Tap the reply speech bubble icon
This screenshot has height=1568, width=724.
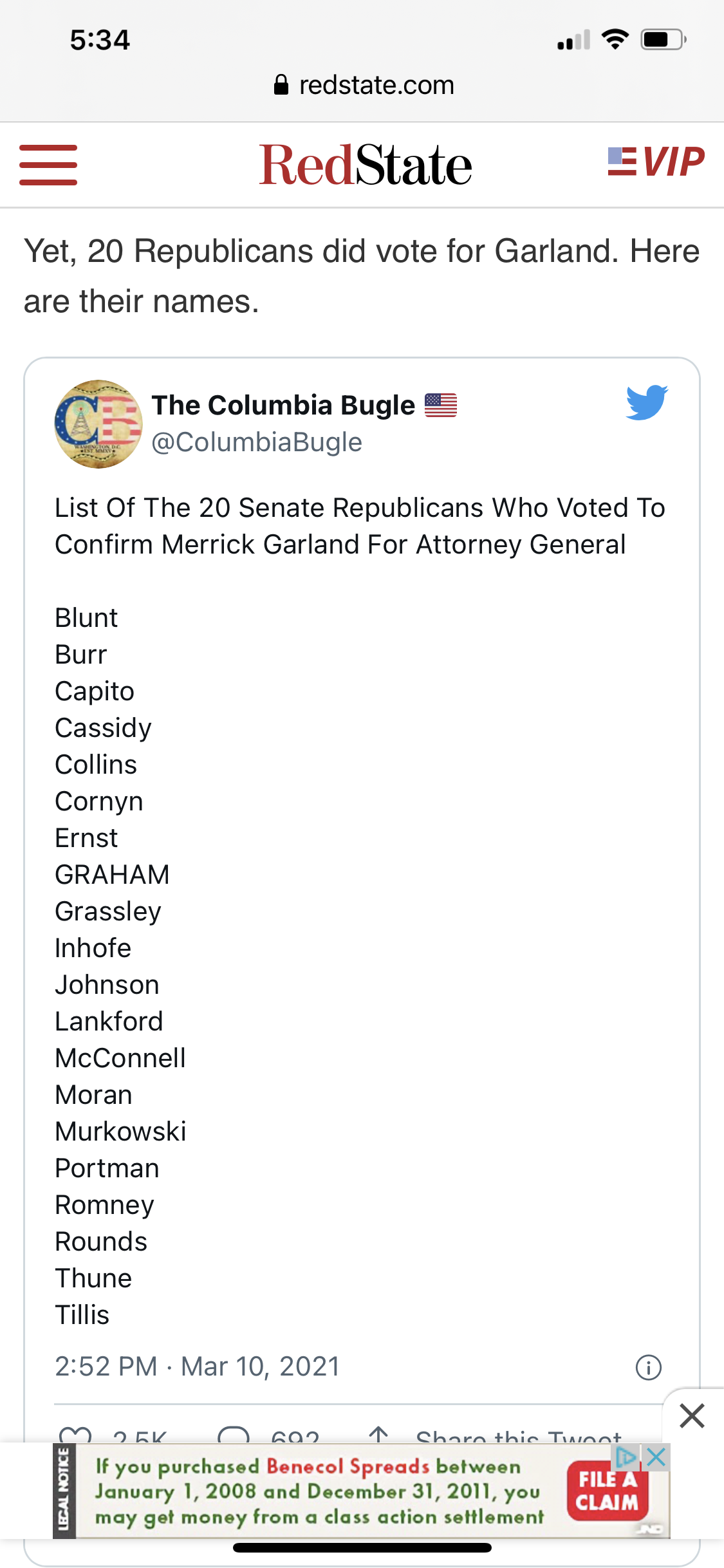click(x=233, y=1434)
